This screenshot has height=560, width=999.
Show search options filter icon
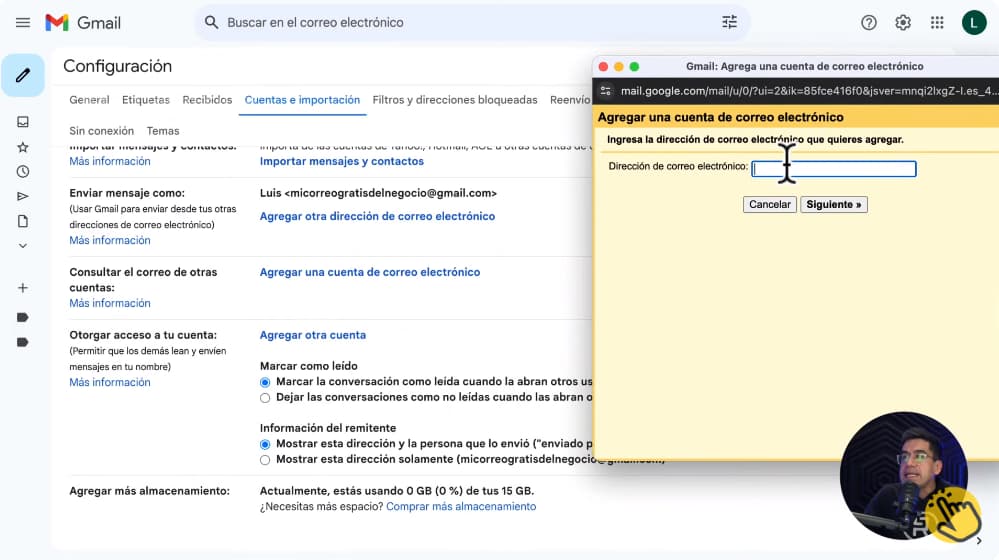tap(729, 22)
